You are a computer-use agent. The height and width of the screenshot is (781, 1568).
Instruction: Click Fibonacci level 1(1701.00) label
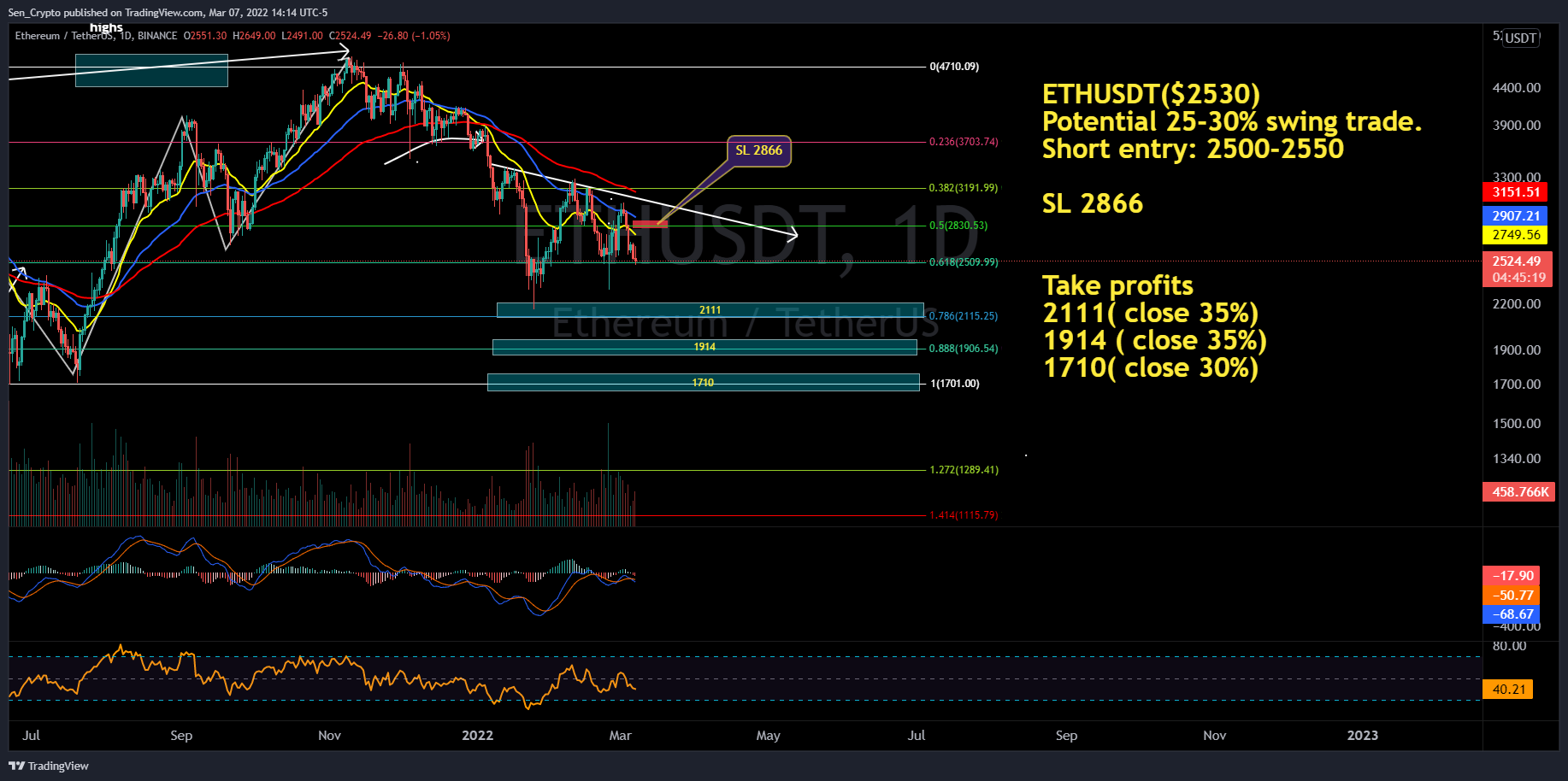click(x=955, y=384)
